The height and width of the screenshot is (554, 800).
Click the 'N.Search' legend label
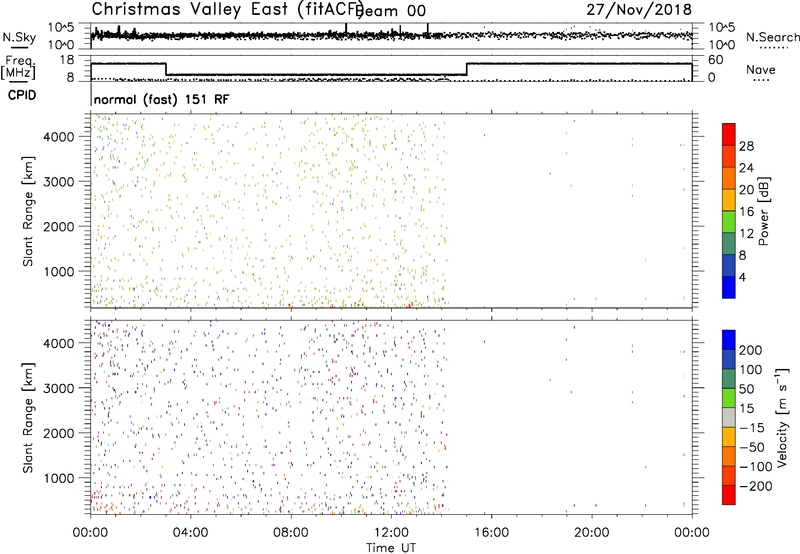coord(772,37)
